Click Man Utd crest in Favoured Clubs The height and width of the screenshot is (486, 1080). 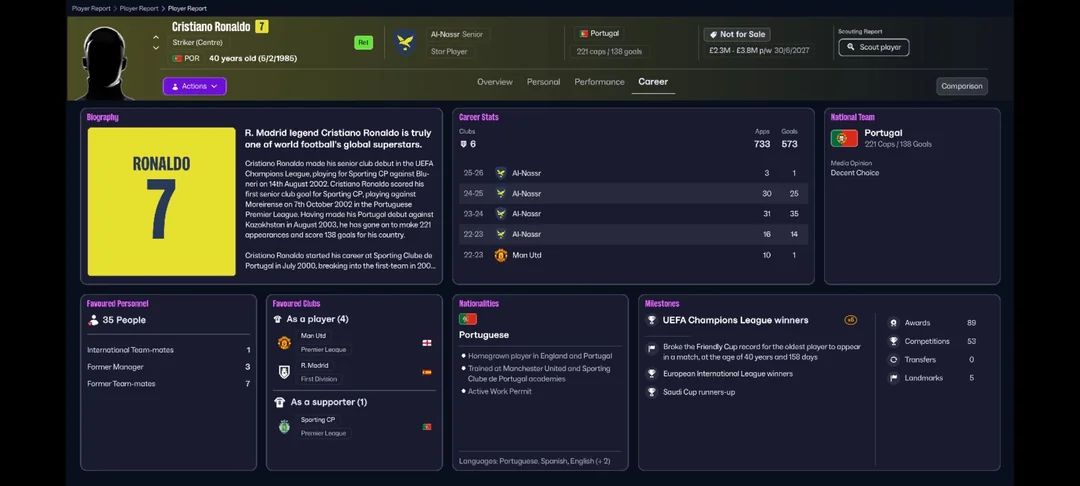pyautogui.click(x=284, y=343)
